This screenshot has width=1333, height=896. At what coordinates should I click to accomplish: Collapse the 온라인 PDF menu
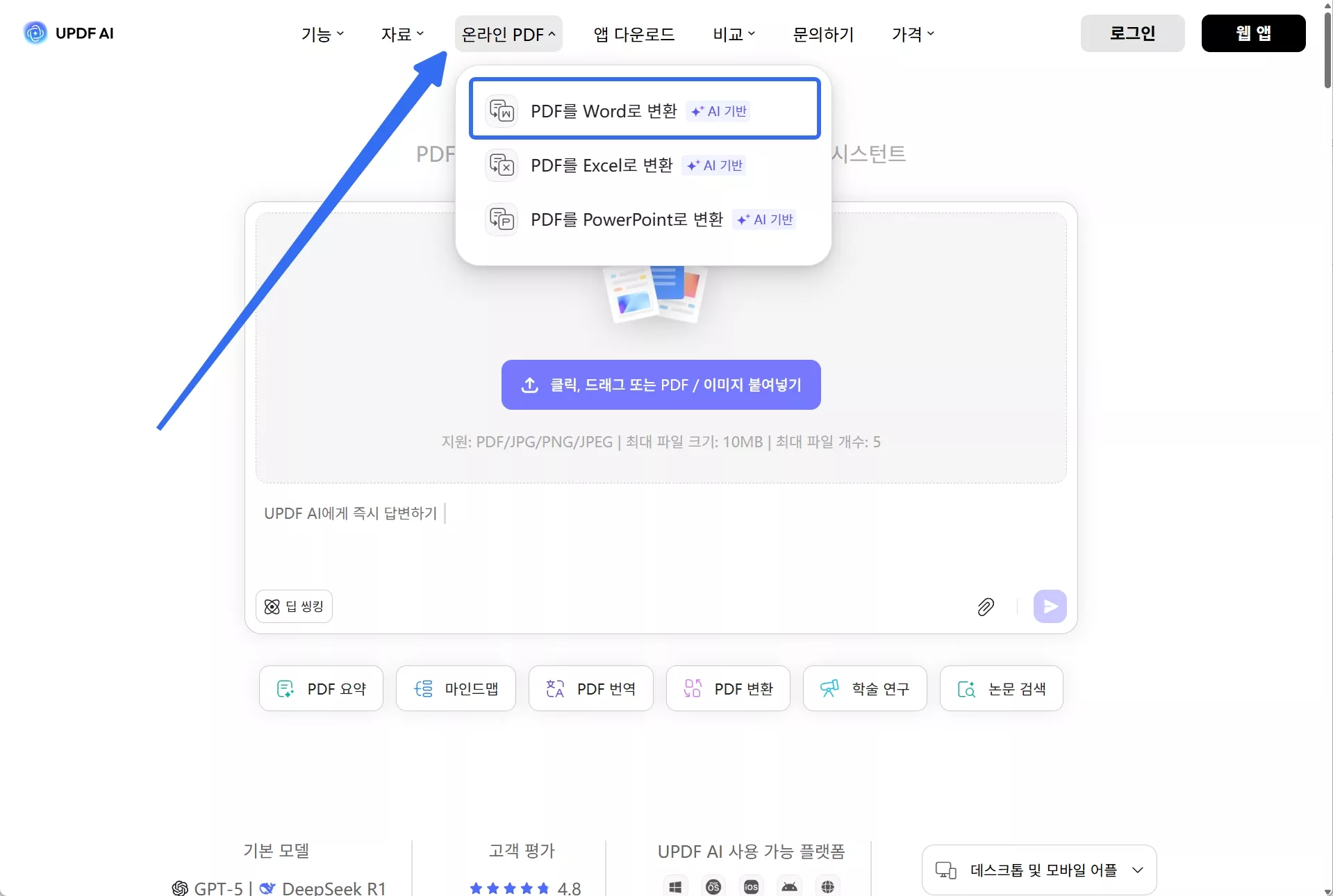pos(508,34)
